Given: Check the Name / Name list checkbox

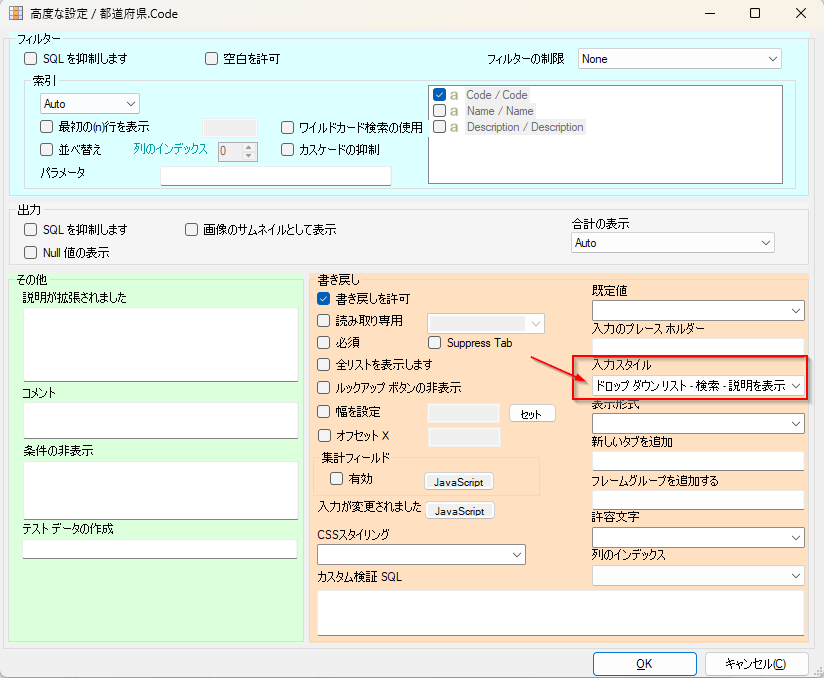Looking at the screenshot, I should tap(439, 110).
